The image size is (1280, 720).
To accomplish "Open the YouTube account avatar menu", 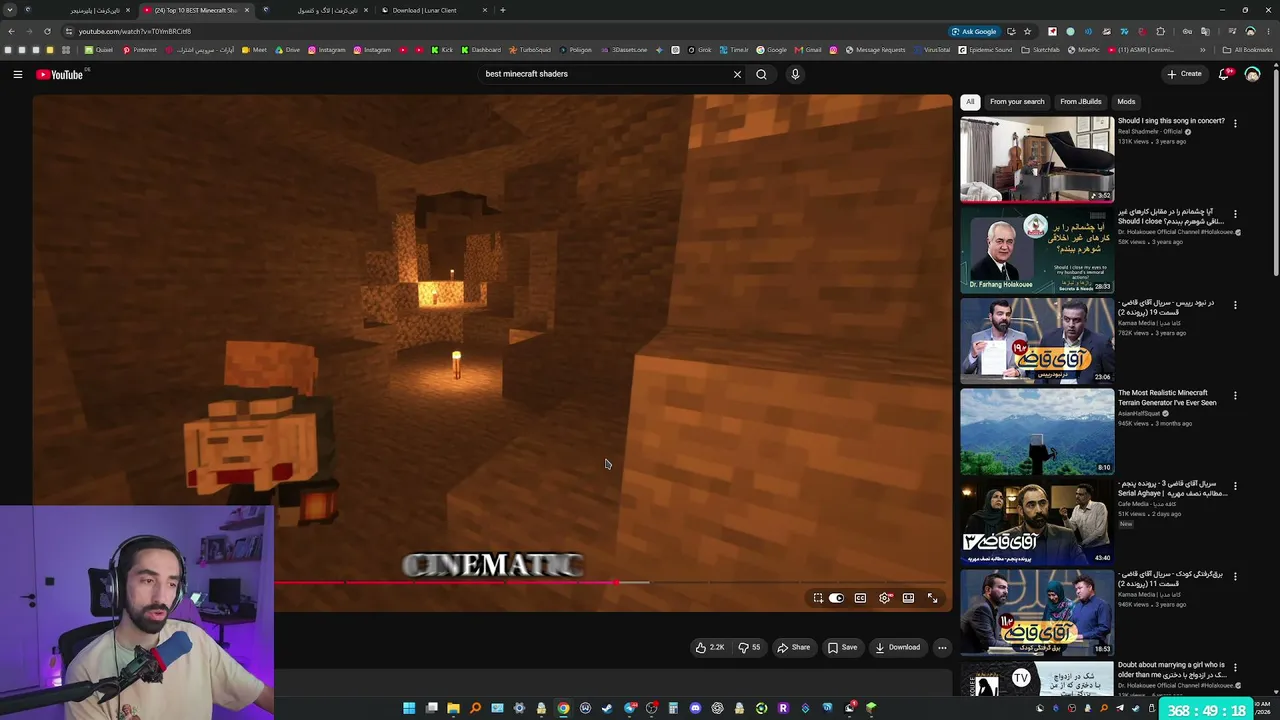I will click(1252, 74).
